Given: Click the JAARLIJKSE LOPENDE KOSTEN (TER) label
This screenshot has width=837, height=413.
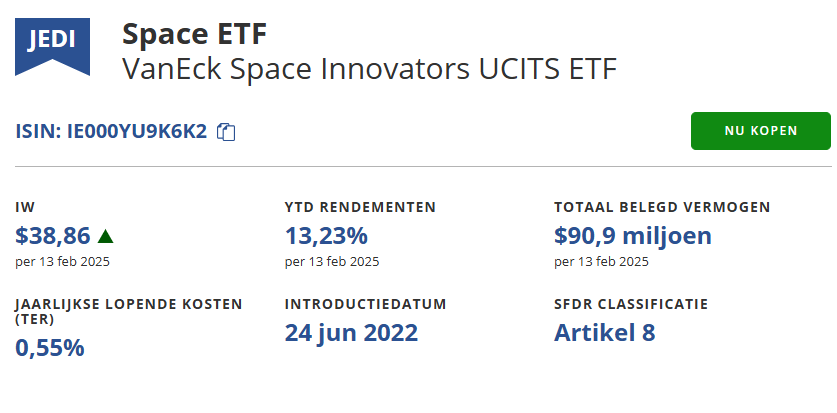Looking at the screenshot, I should coord(128,311).
